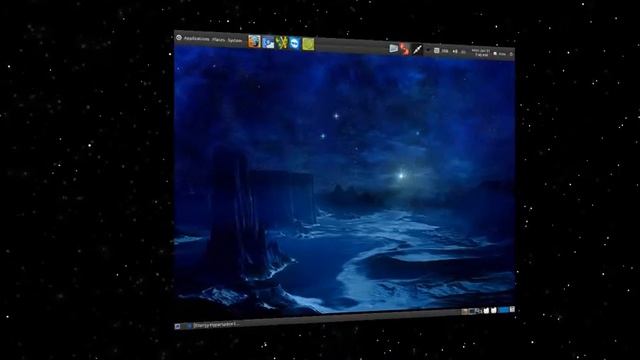Click the trash icon at bottom-right corner

(512, 310)
